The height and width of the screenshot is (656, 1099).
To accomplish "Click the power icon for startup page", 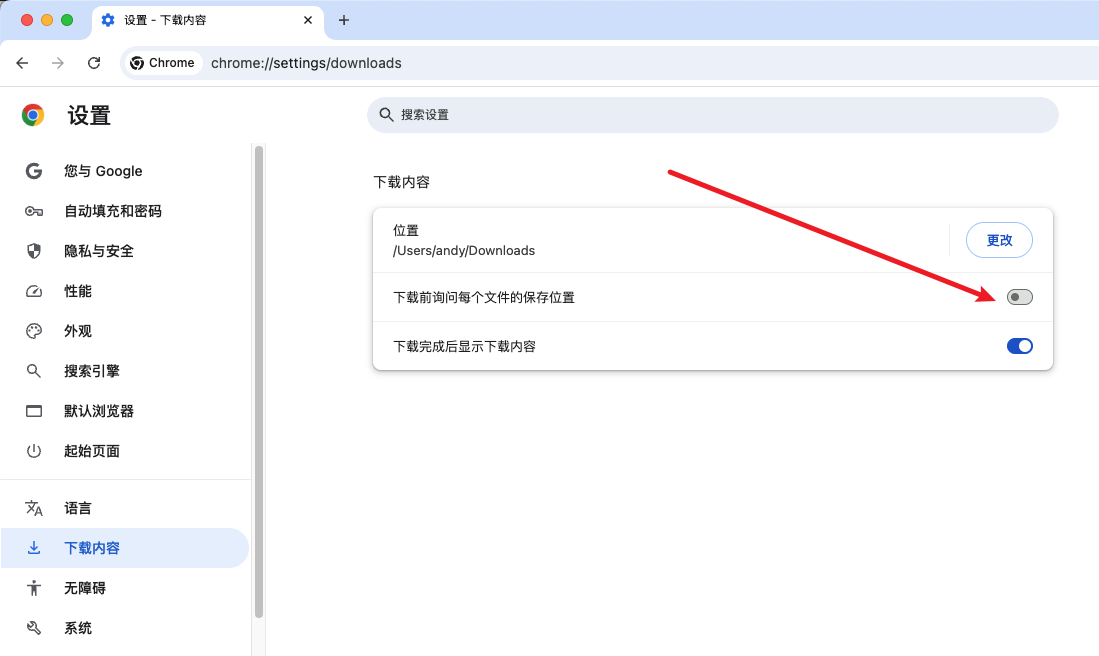I will click(x=34, y=451).
